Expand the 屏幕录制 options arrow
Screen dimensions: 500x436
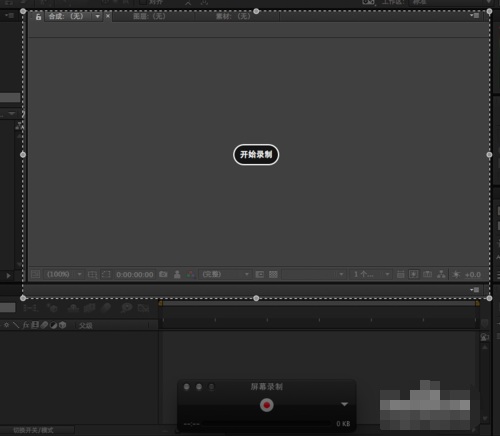[x=344, y=404]
